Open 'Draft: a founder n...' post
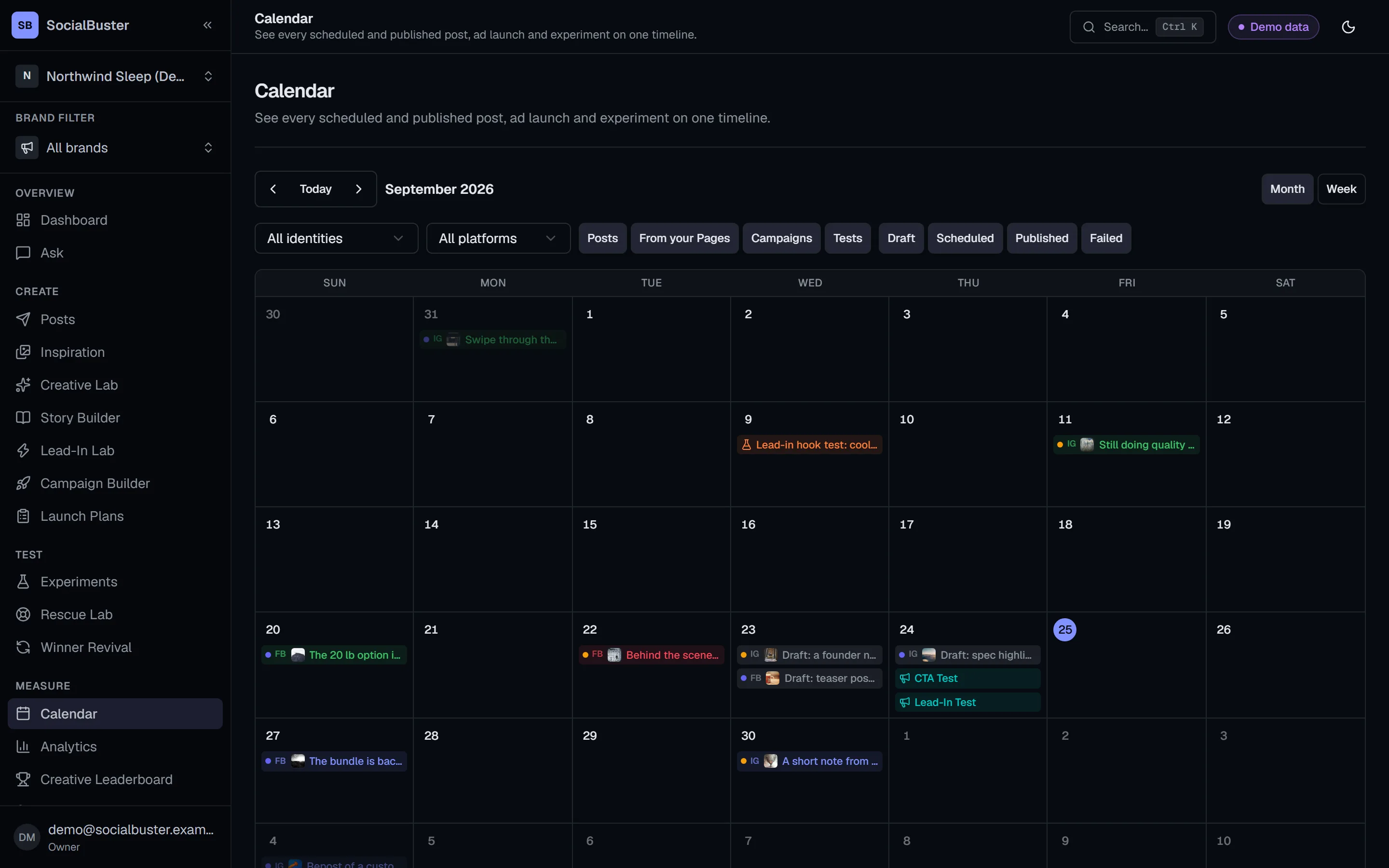1389x868 pixels. click(809, 655)
